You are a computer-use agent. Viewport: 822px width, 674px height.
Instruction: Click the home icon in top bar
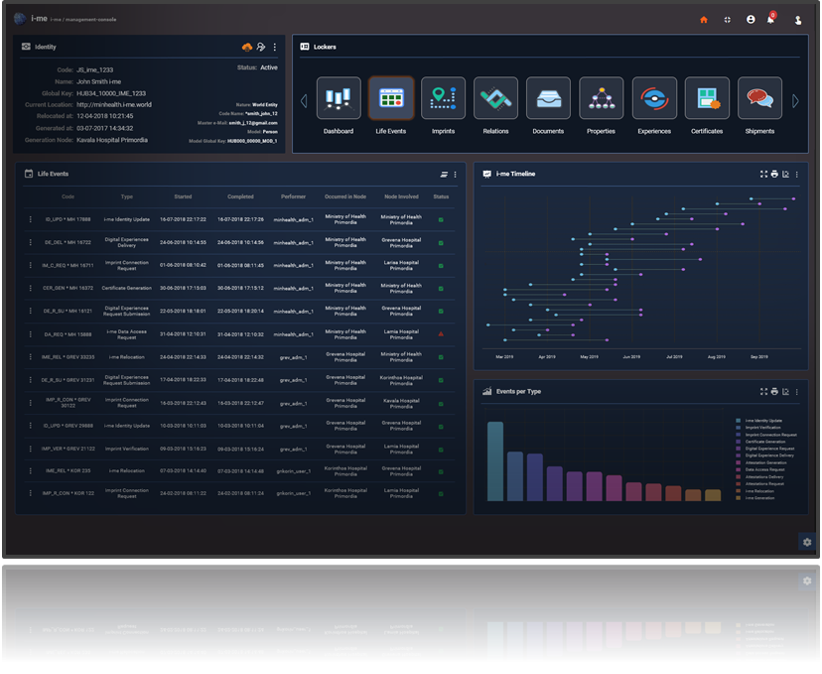point(703,19)
